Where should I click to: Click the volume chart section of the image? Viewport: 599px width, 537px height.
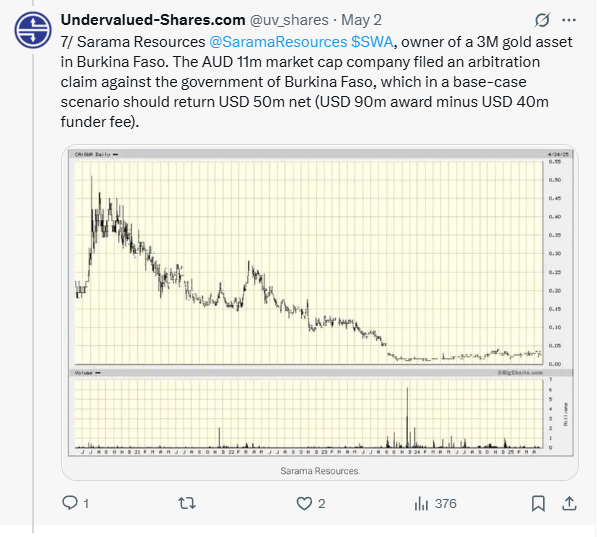tap(320, 412)
